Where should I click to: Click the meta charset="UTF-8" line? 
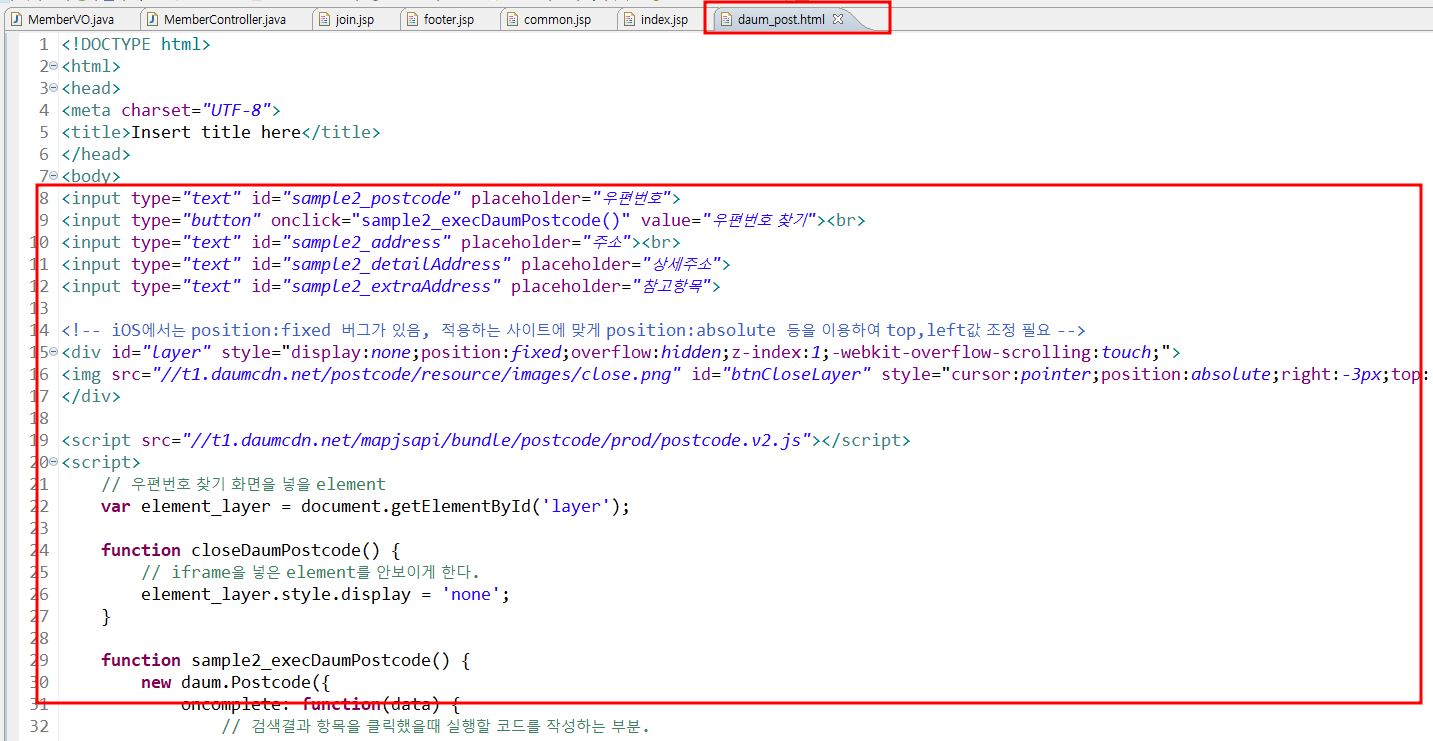[171, 110]
